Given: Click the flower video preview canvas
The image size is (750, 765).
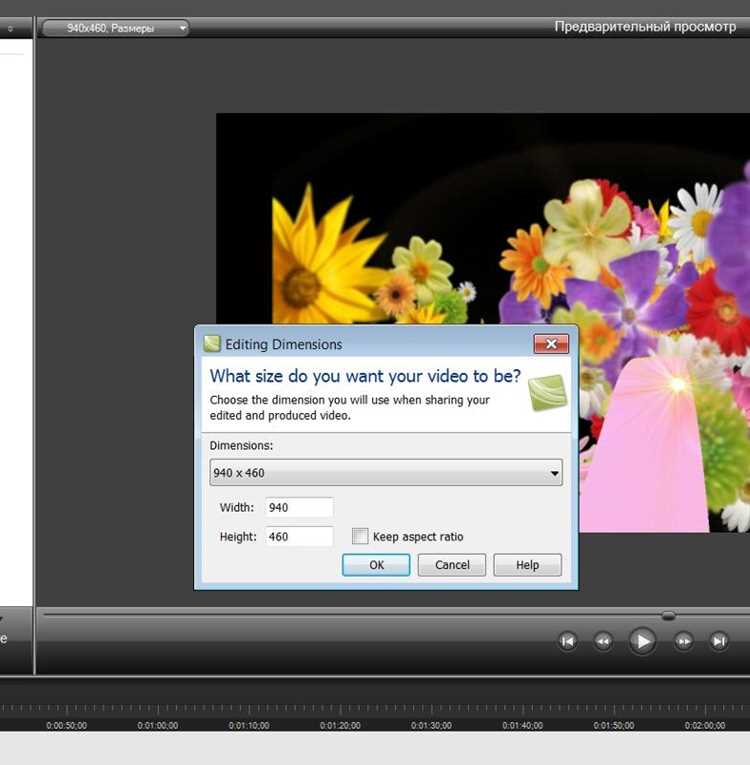Looking at the screenshot, I should 483,220.
